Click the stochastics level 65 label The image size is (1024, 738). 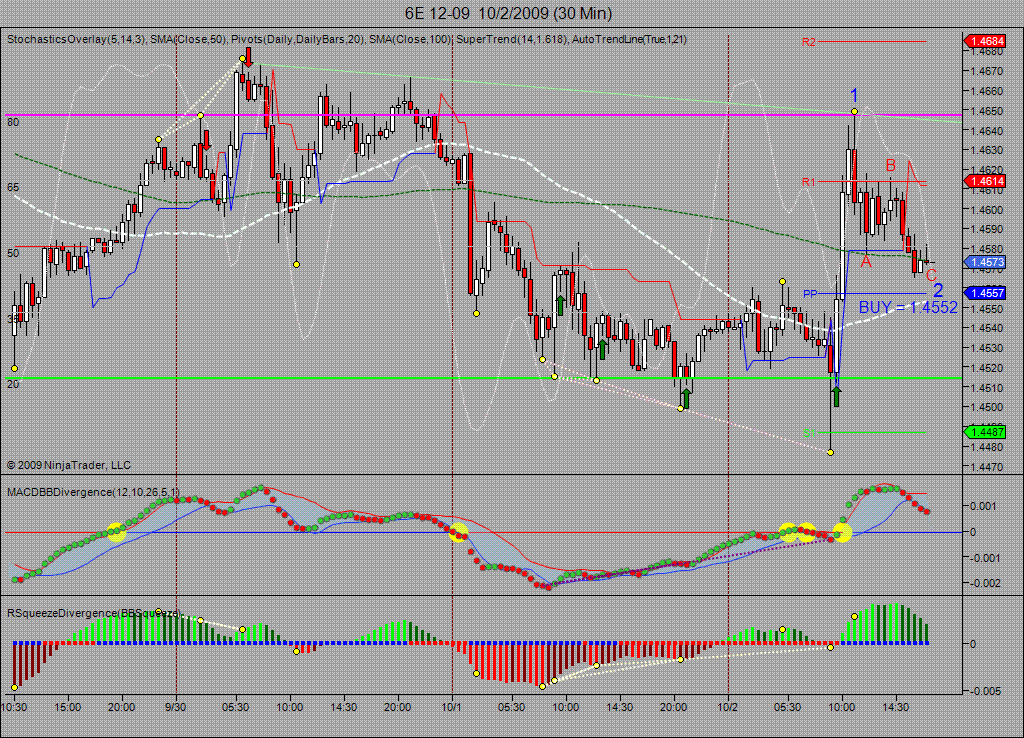pos(13,187)
